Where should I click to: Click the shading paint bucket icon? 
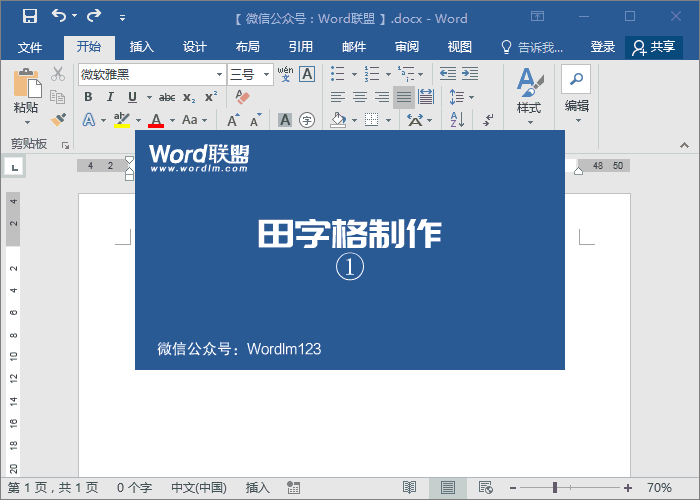(338, 120)
